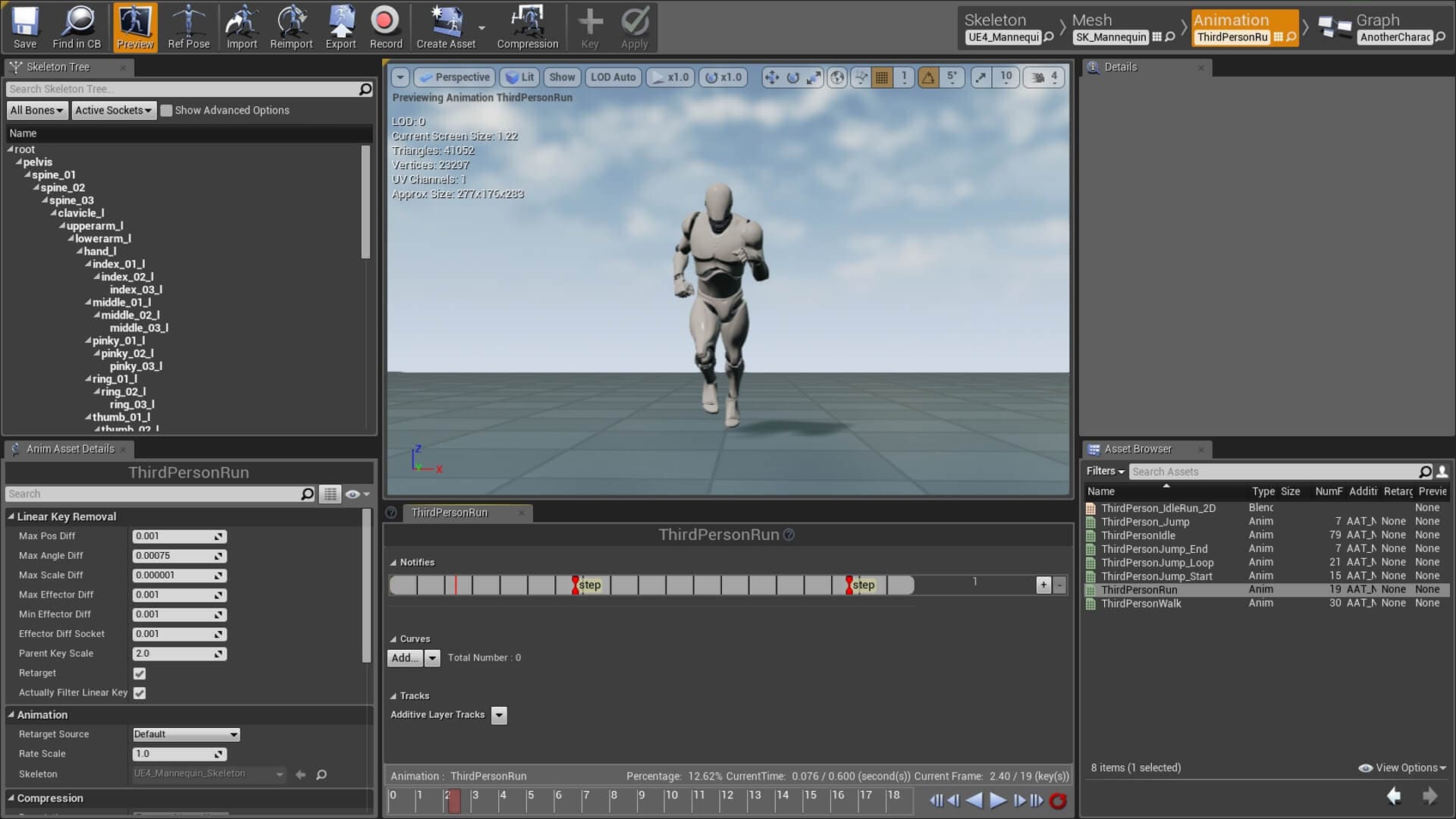Uncheck the Retarget checkbox
The height and width of the screenshot is (819, 1456).
click(x=140, y=673)
